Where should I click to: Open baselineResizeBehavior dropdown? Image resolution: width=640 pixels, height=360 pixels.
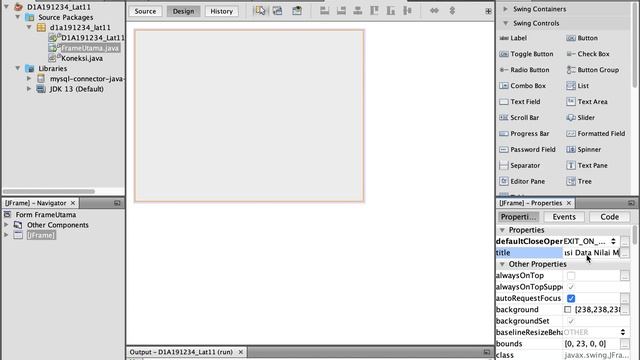coord(623,332)
